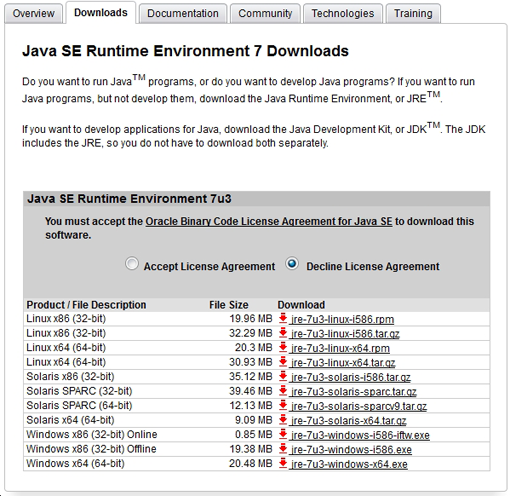This screenshot has width=510, height=496.
Task: Select Accept License Agreement radio button
Action: point(132,264)
